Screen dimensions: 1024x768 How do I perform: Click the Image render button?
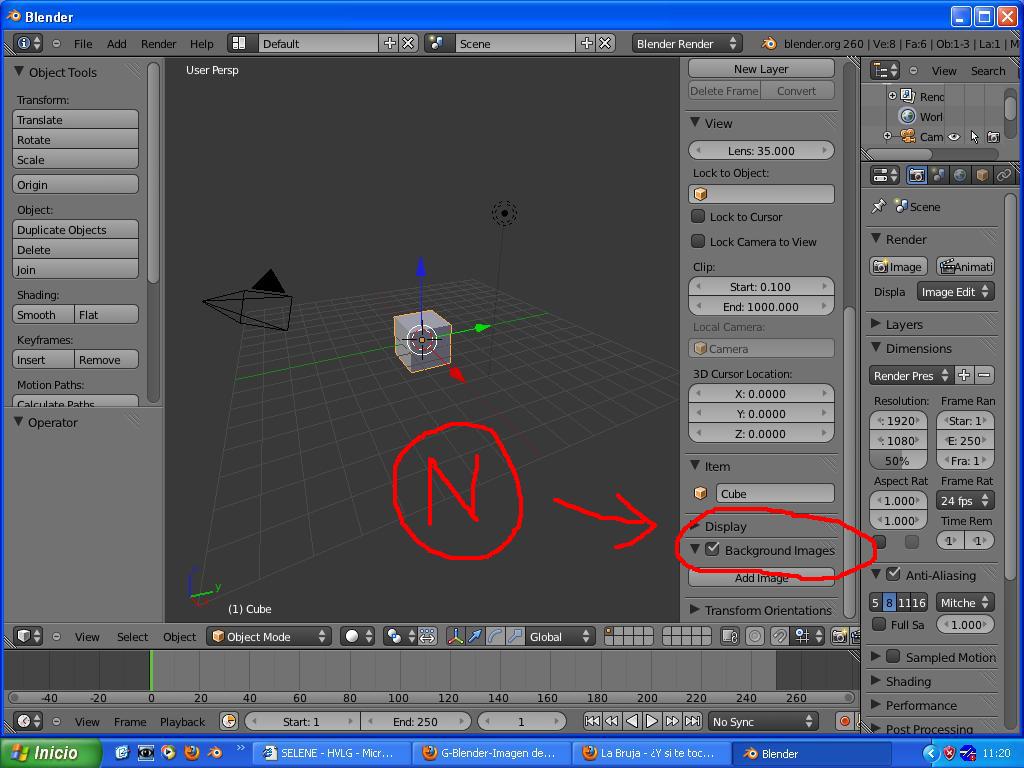(x=898, y=266)
